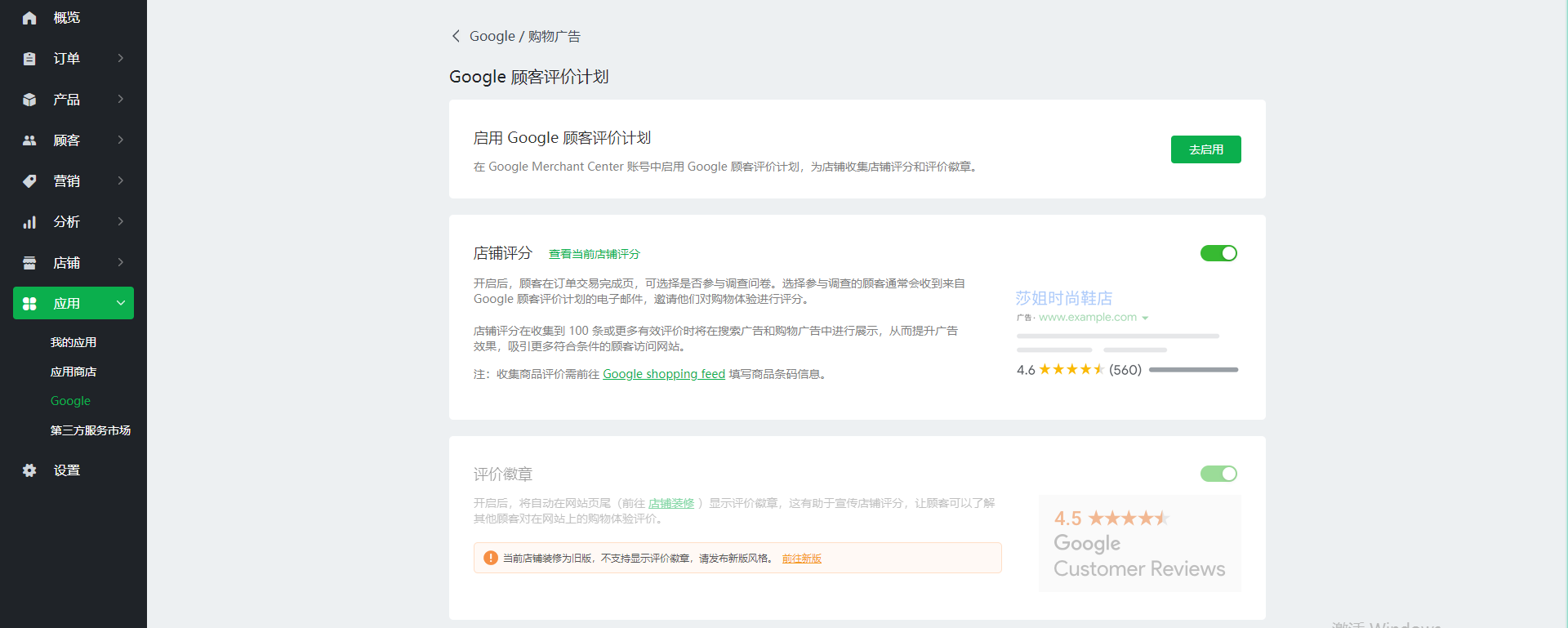Image resolution: width=1568 pixels, height=628 pixels.
Task: Click the 店铺评分 card heading
Action: click(x=503, y=253)
